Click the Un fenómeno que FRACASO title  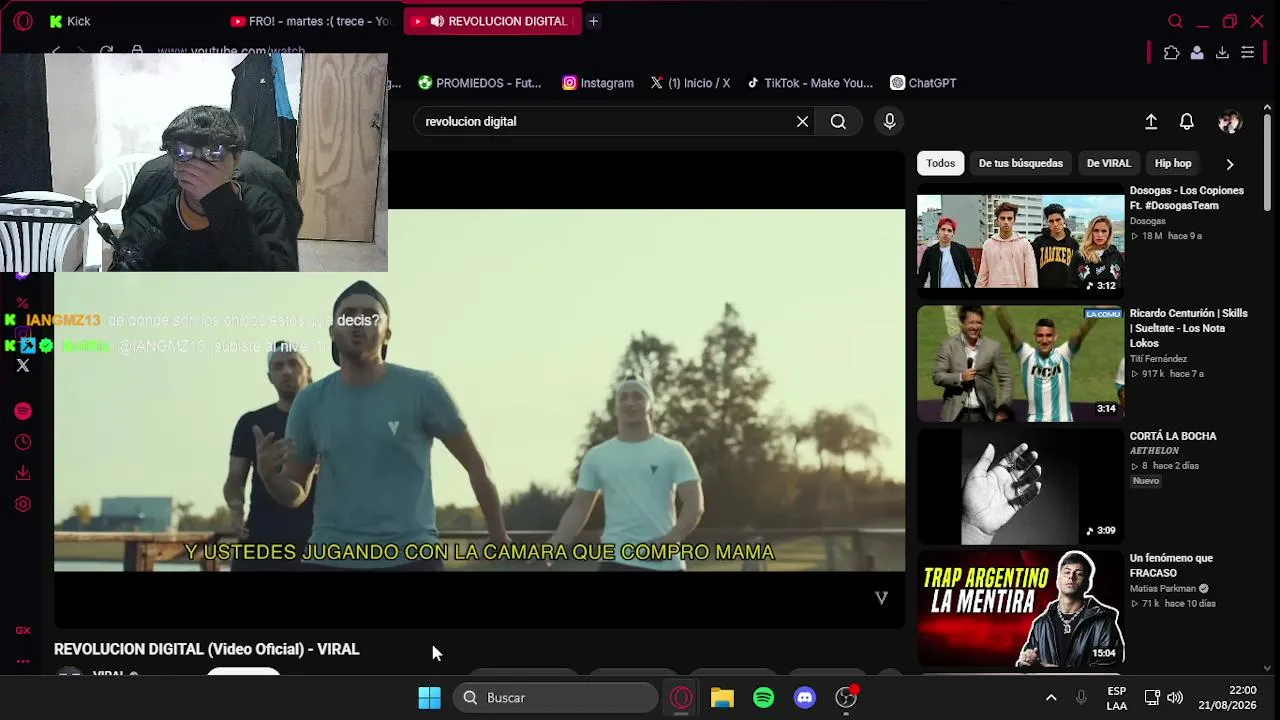[x=1171, y=565]
